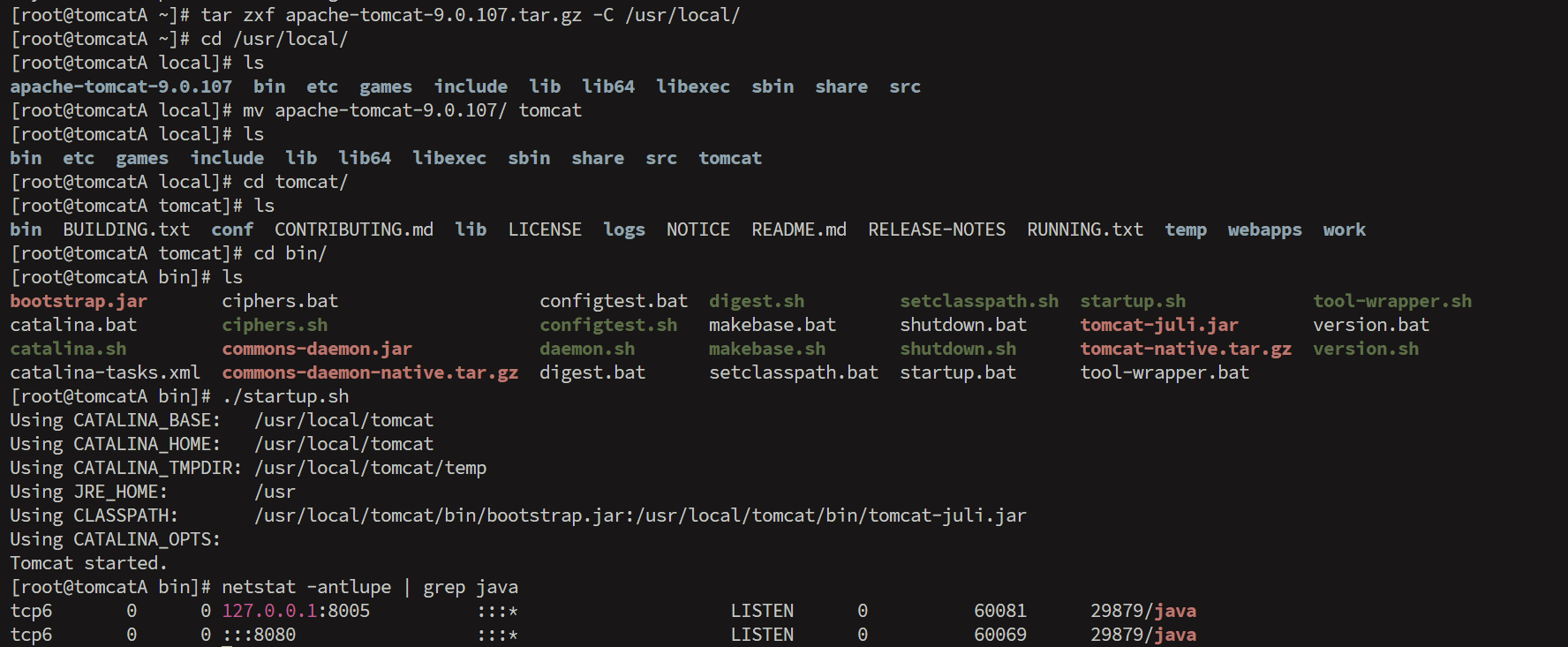This screenshot has height=647, width=1568.
Task: Click the catalina-tasks.xml file name
Action: tap(105, 372)
